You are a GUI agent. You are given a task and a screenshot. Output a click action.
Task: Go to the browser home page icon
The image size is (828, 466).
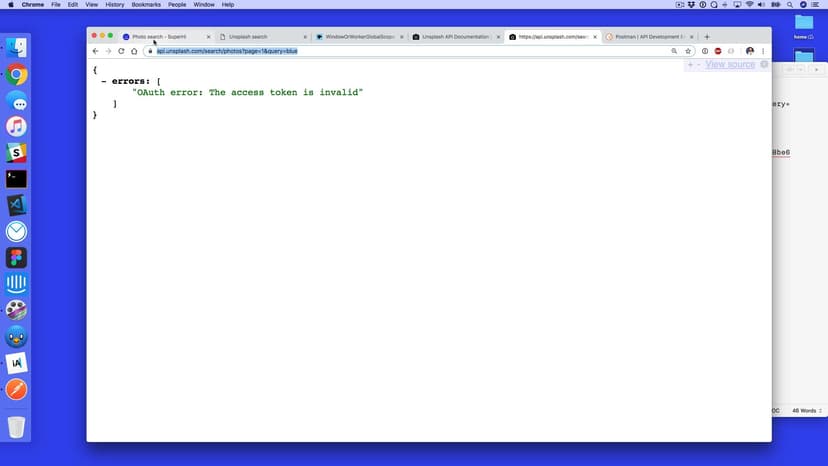(x=134, y=51)
